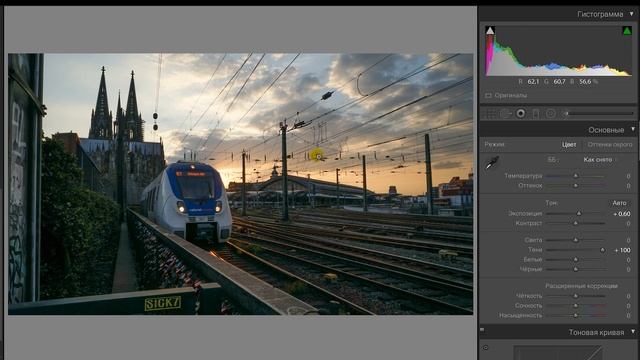Click the Экспозиция label
The width and height of the screenshot is (640, 360).
click(x=525, y=213)
